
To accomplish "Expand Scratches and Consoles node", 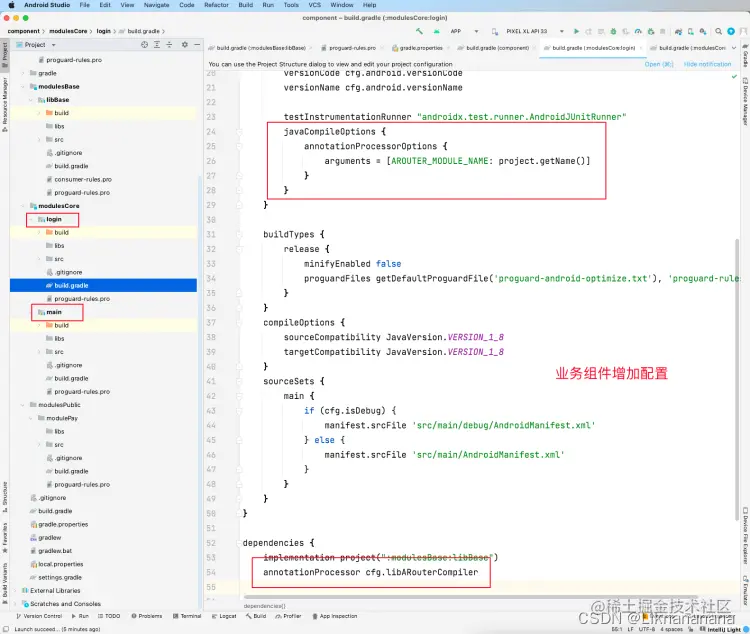I will tap(15, 604).
